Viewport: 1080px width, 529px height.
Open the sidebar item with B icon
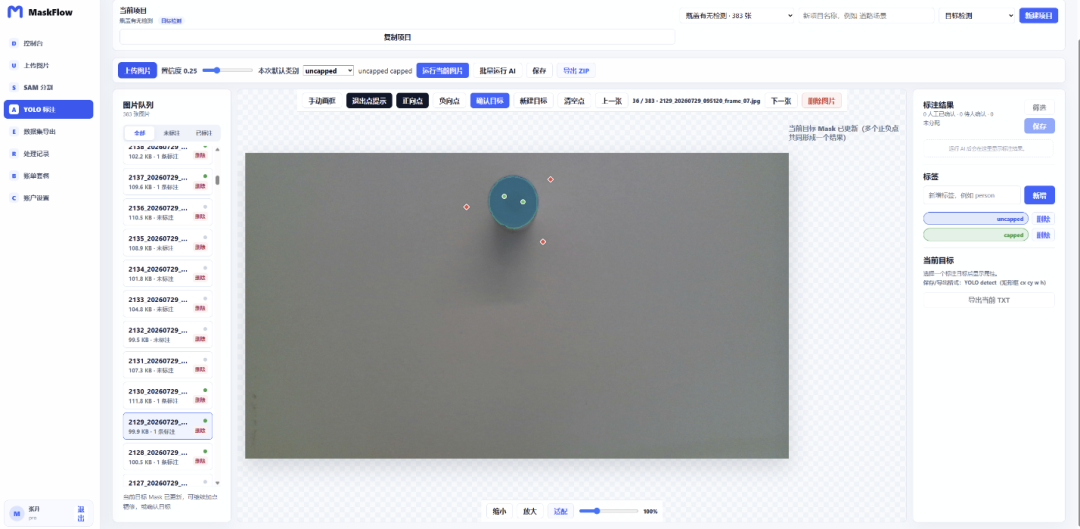click(x=48, y=176)
